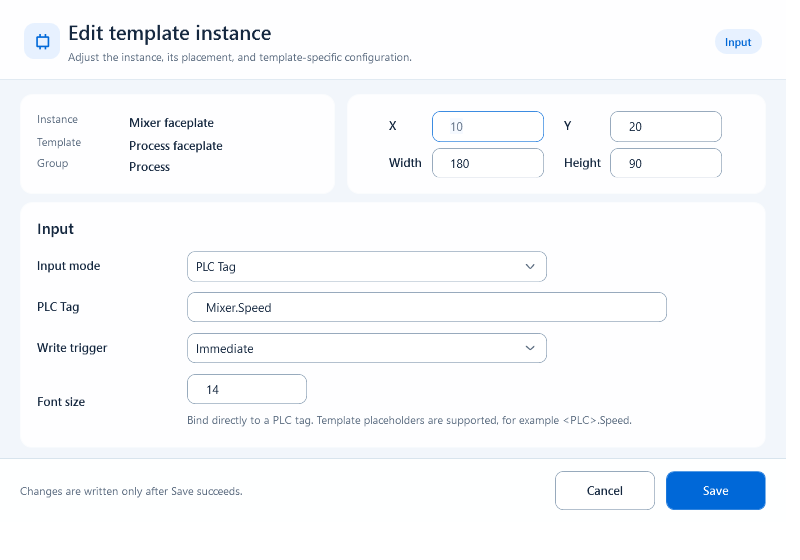Focus the X position field
The image size is (800, 560).
[487, 126]
